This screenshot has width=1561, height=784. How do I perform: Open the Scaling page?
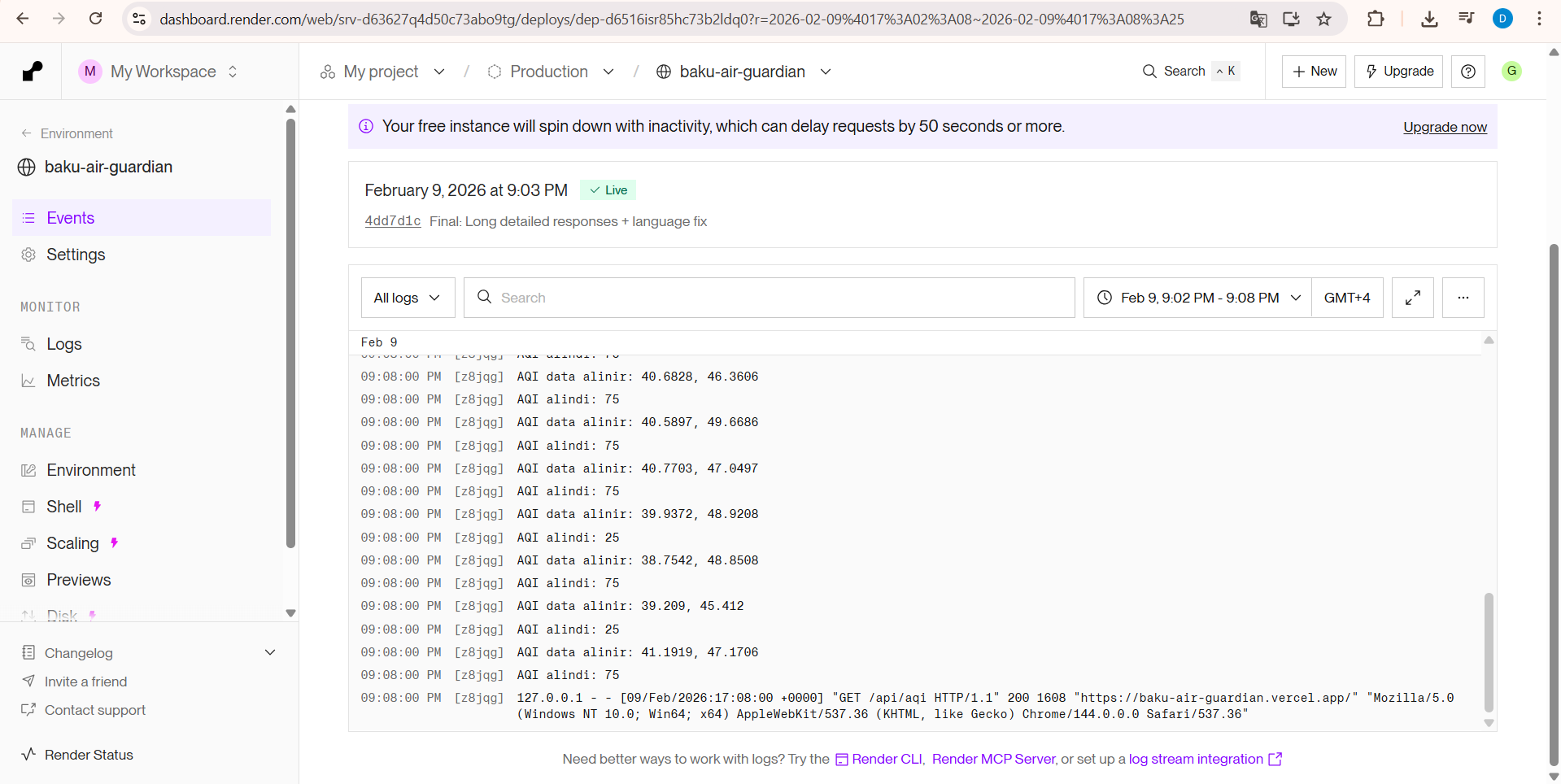[x=142, y=543]
